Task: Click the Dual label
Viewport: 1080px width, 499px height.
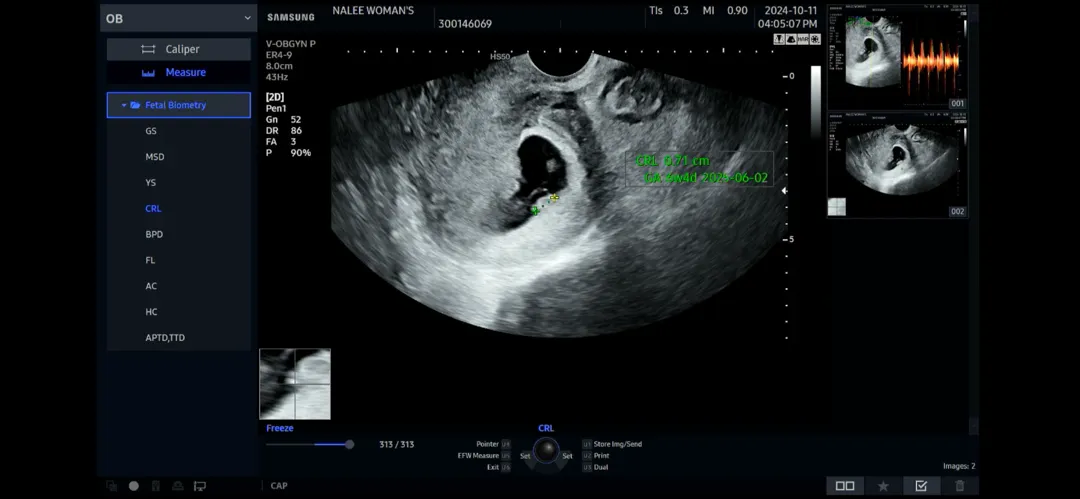Action: point(601,467)
